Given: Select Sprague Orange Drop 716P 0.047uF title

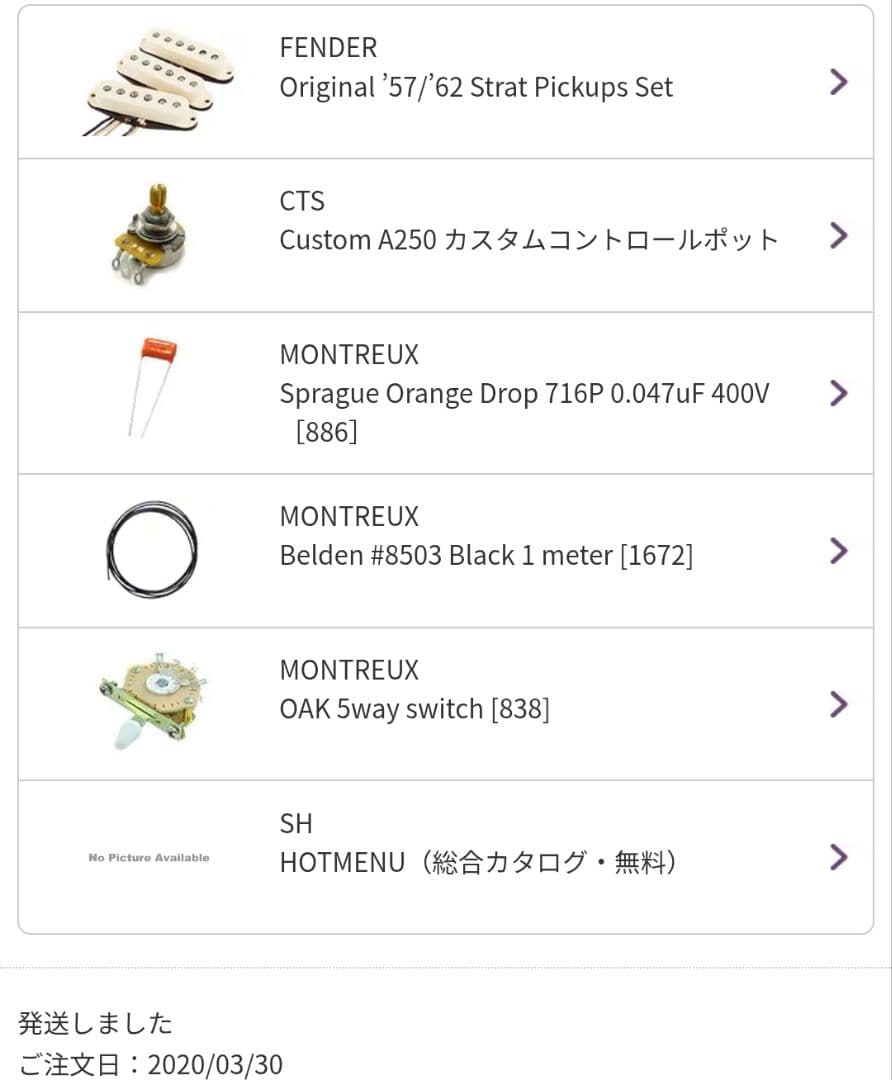Looking at the screenshot, I should click(524, 394).
